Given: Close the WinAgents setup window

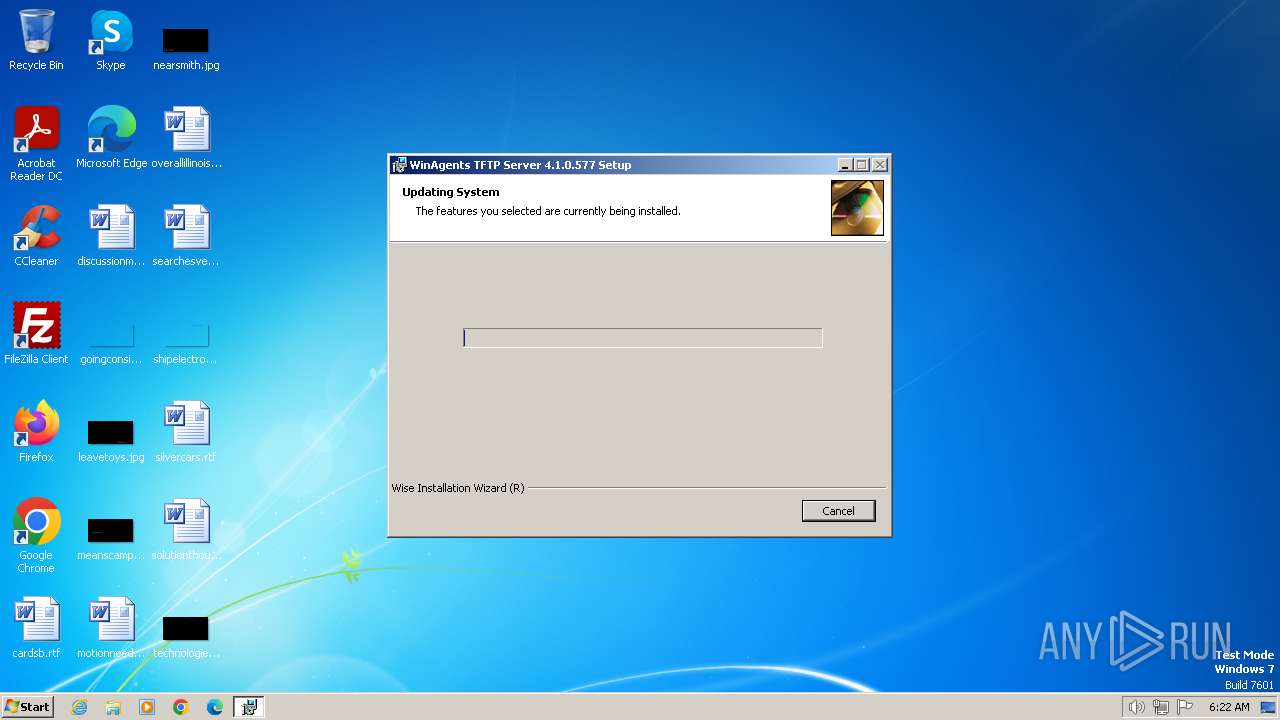Looking at the screenshot, I should (880, 165).
